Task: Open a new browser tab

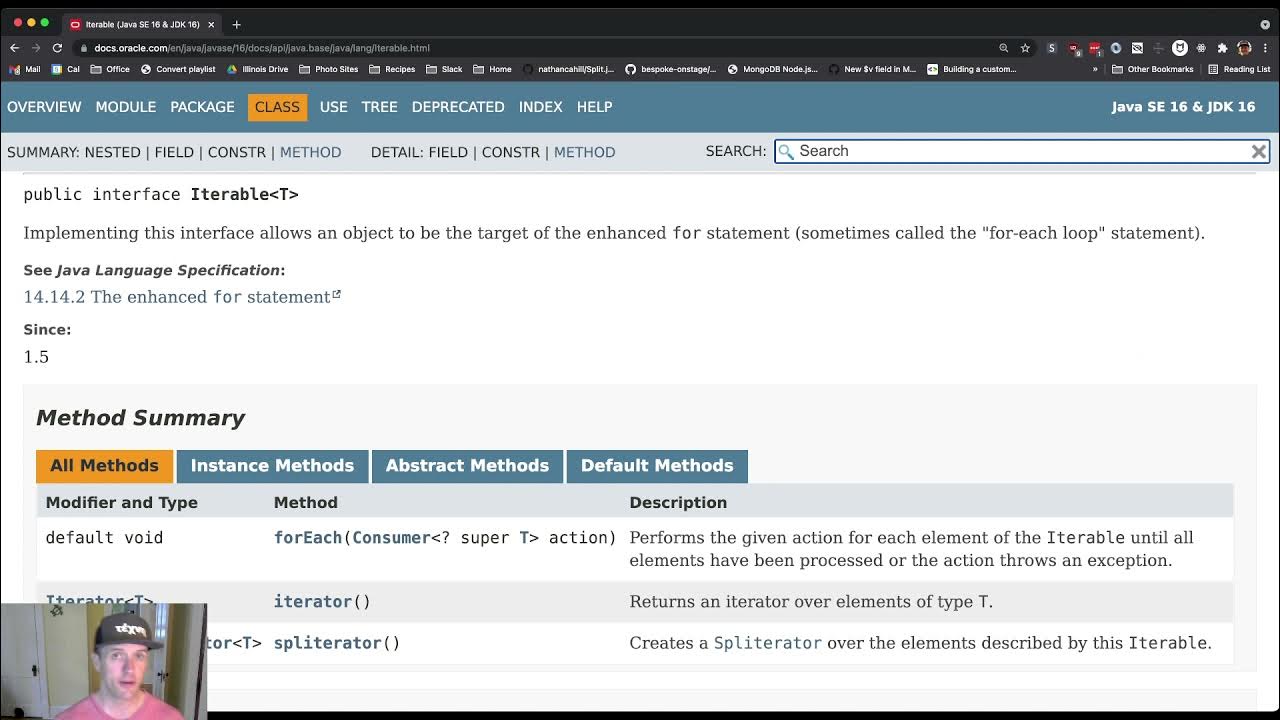Action: pos(237,24)
